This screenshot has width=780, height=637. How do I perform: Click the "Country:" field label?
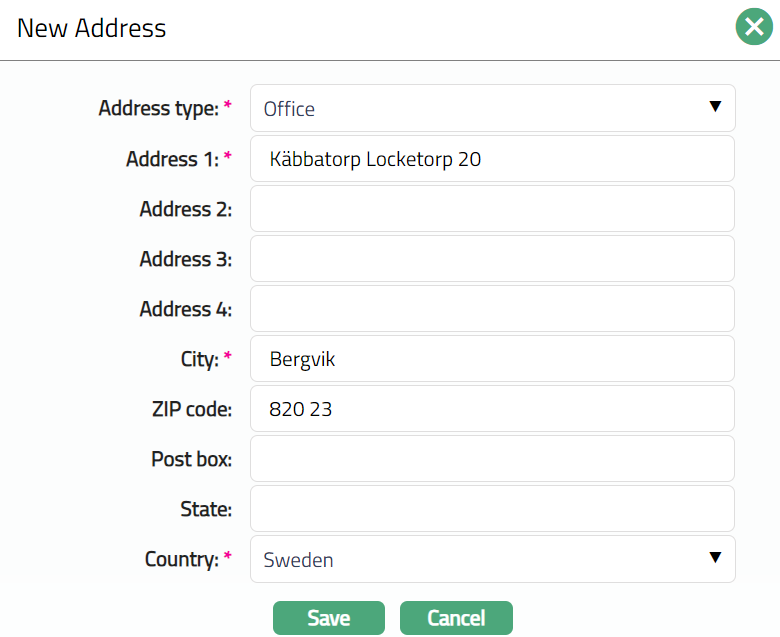(181, 559)
